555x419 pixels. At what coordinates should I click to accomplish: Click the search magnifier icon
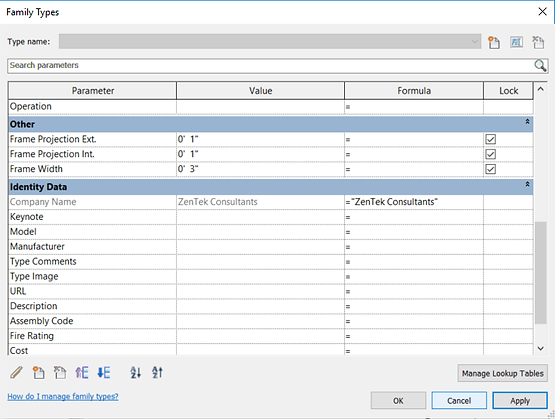coord(540,65)
